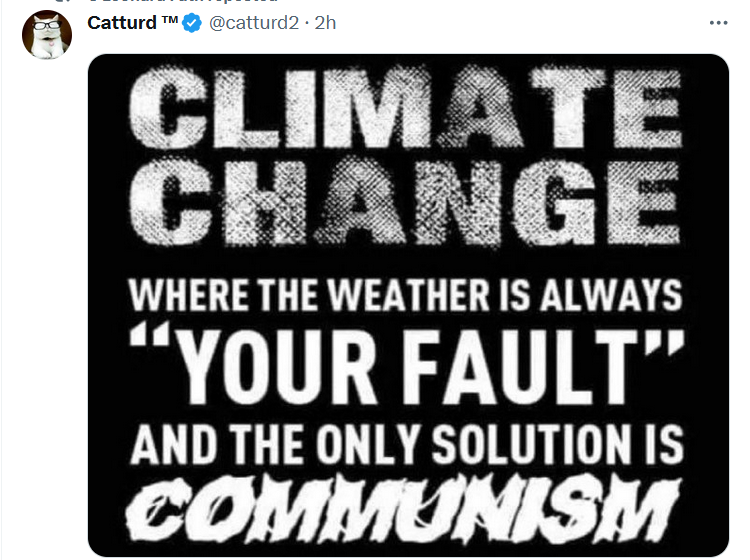Click the COMMUNISM word at the image's bottom
Viewport: 750px width, 560px height.
pyautogui.click(x=403, y=510)
